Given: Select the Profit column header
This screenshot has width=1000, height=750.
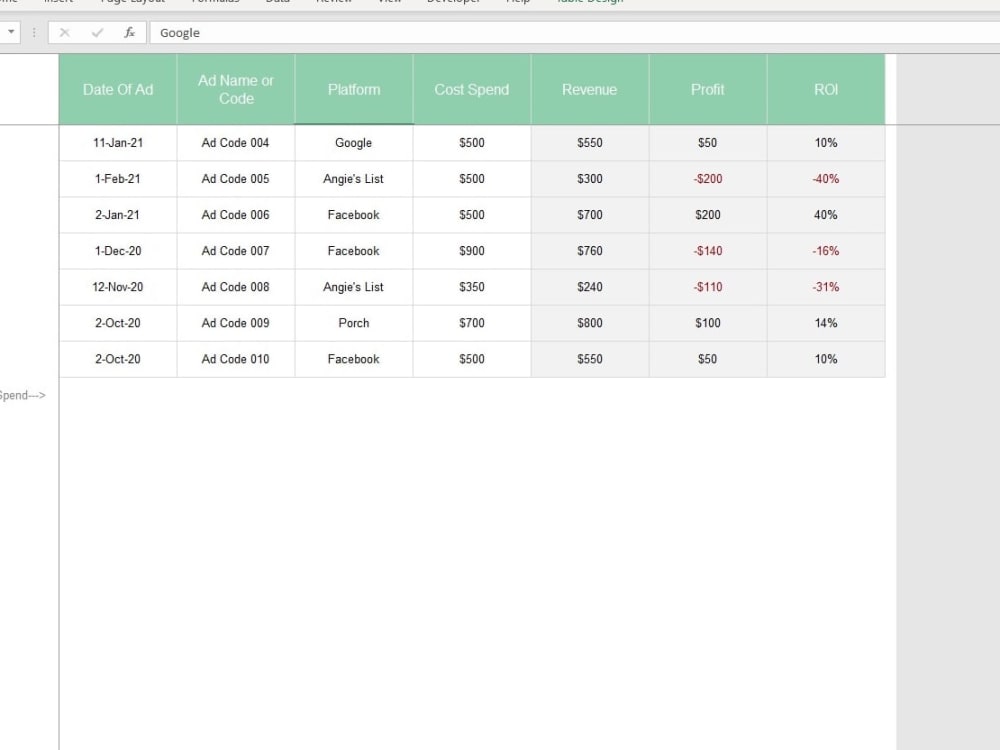Looking at the screenshot, I should (708, 89).
